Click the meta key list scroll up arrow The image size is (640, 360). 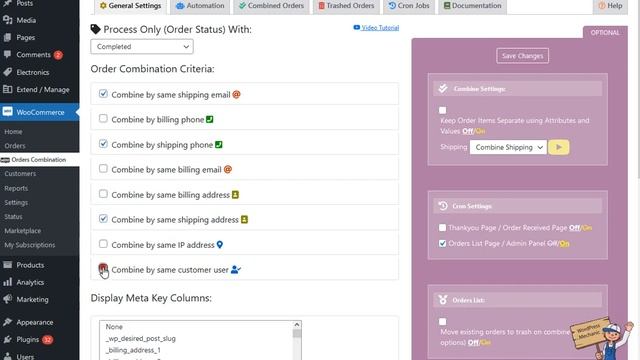[x=297, y=325]
